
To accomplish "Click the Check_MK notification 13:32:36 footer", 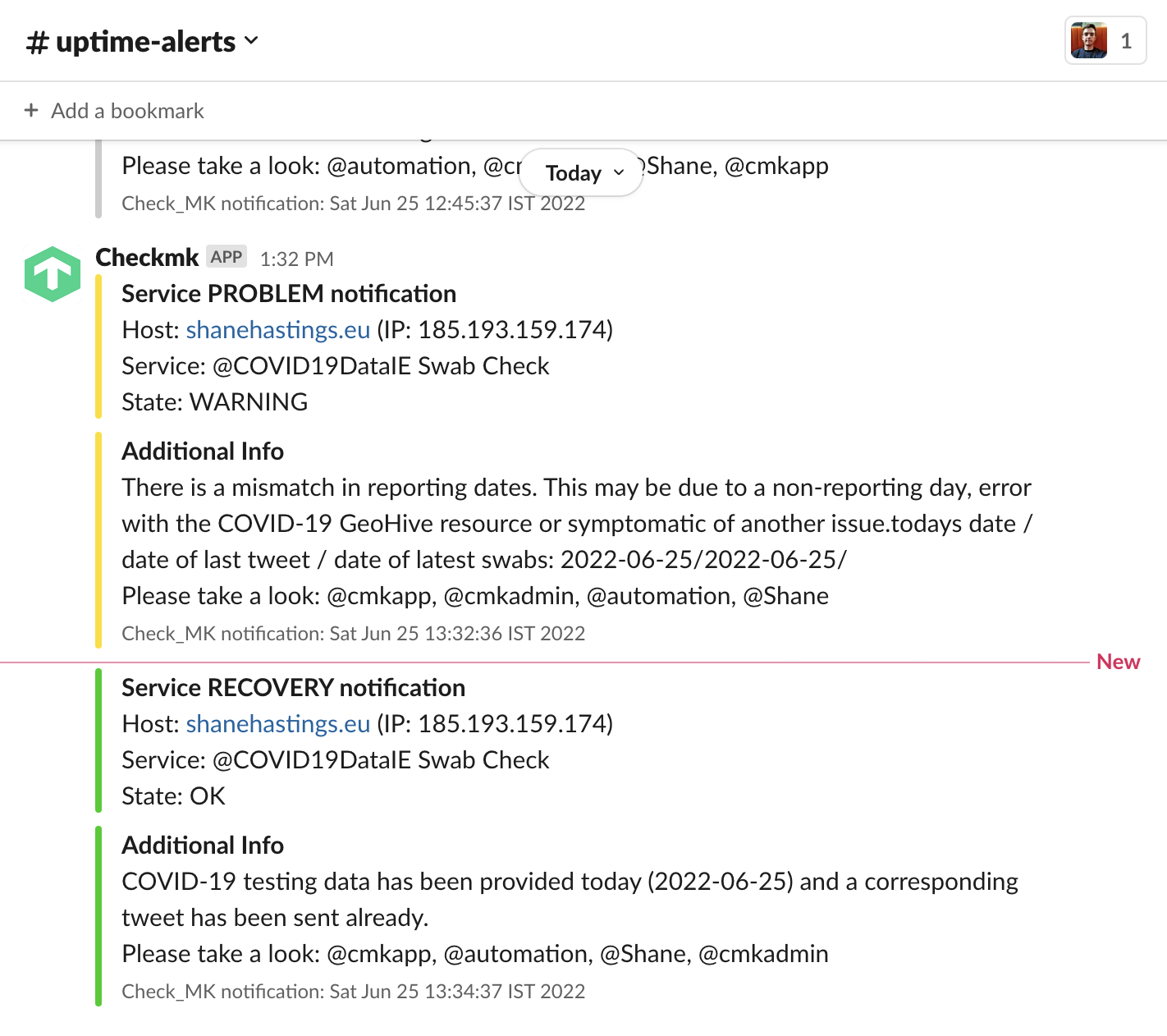I will [x=354, y=634].
